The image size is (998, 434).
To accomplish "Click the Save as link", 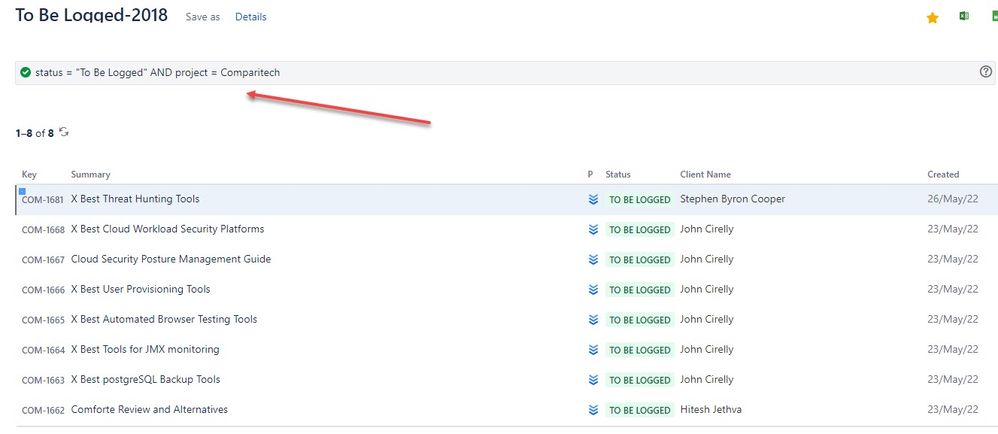I will point(202,17).
